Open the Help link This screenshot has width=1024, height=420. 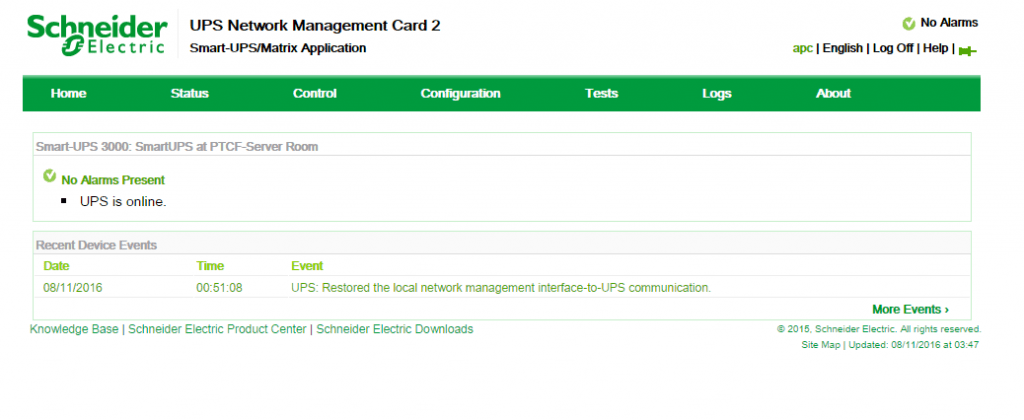[935, 48]
